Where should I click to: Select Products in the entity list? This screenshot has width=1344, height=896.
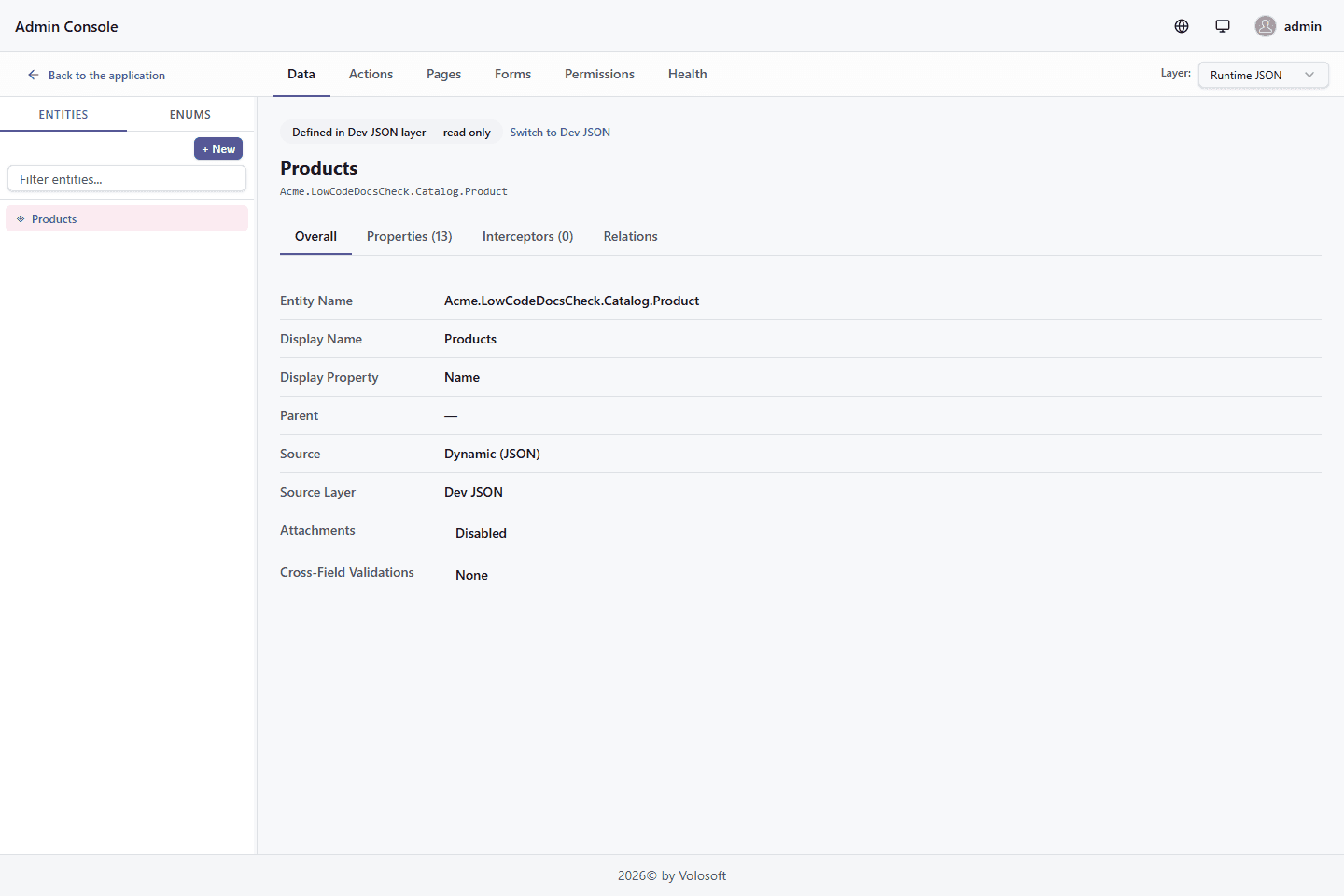point(127,218)
